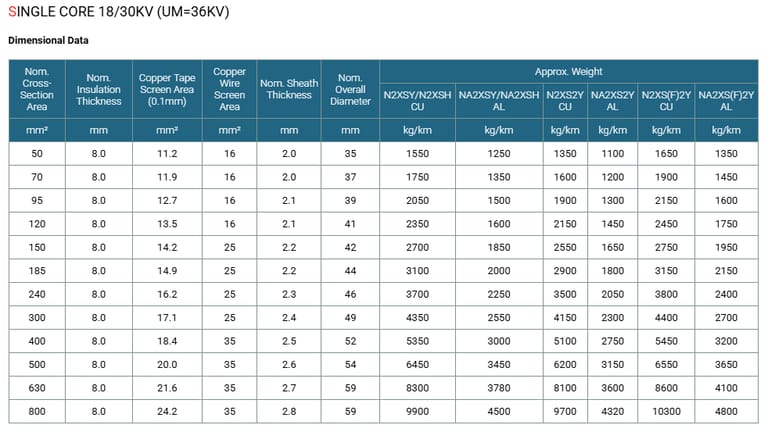
Task: Click the Nom. Cross-Section Area column header
Action: point(37,88)
